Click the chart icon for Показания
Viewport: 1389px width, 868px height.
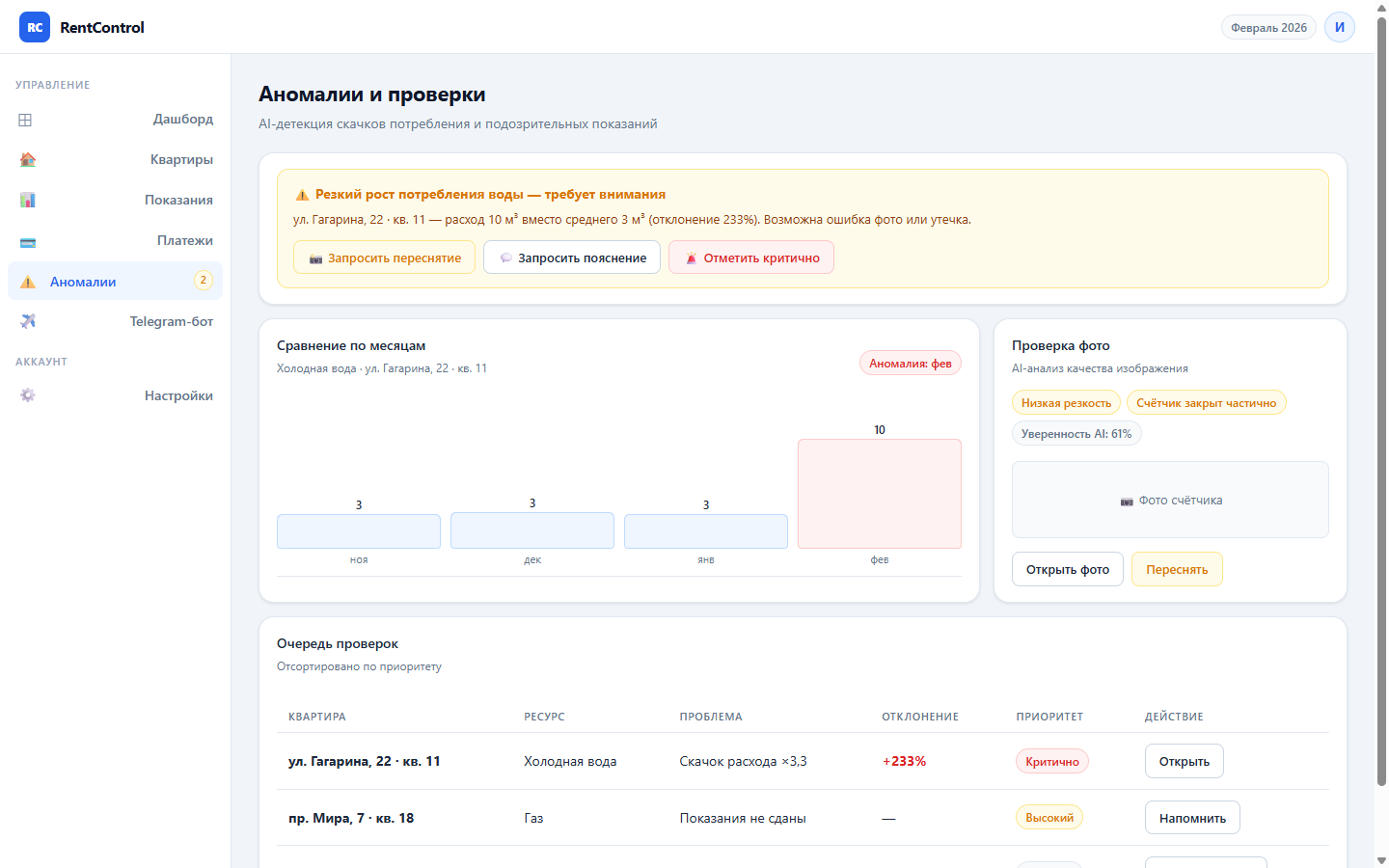[28, 201]
